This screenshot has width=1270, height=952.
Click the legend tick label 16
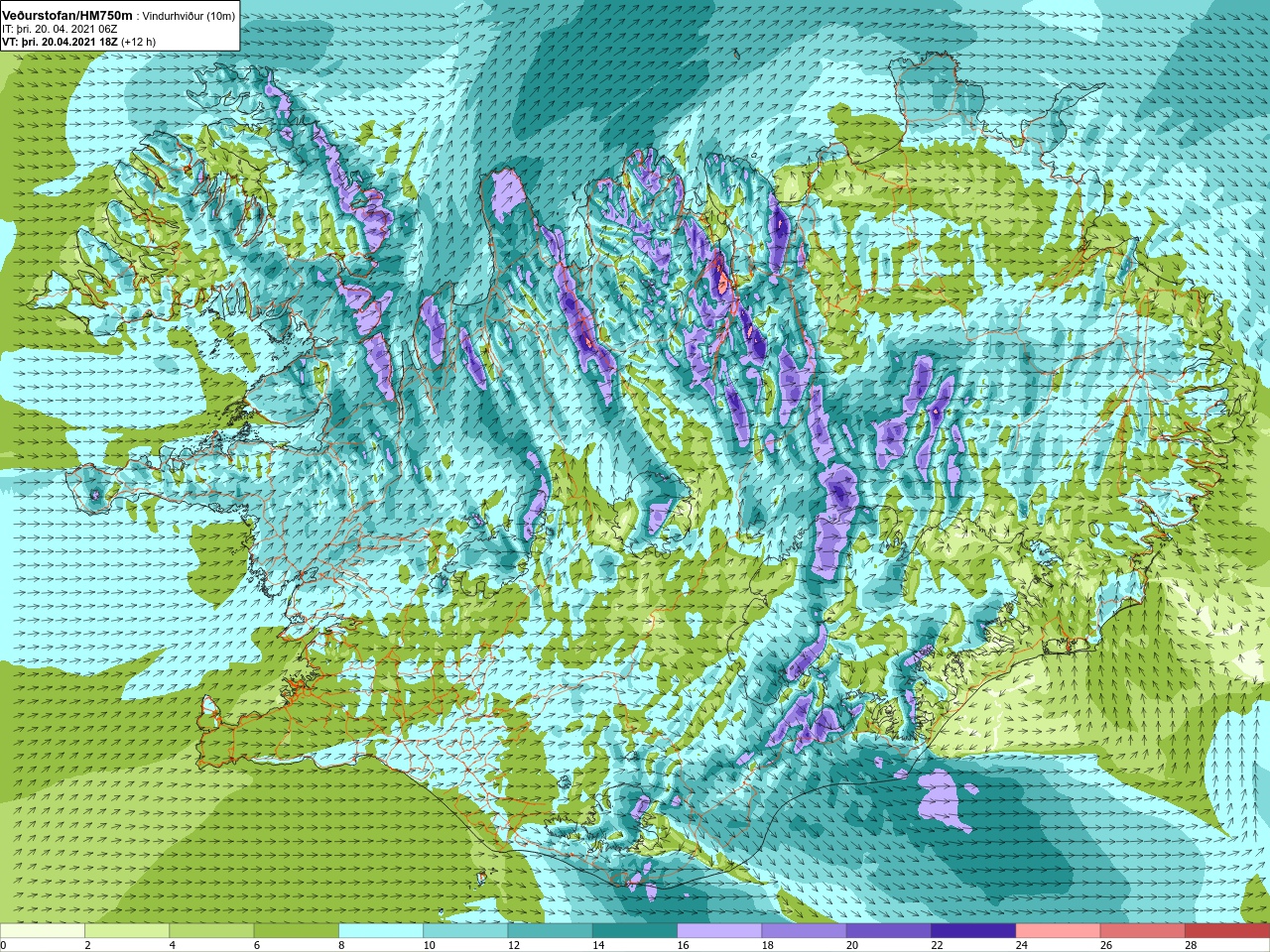pyautogui.click(x=684, y=945)
